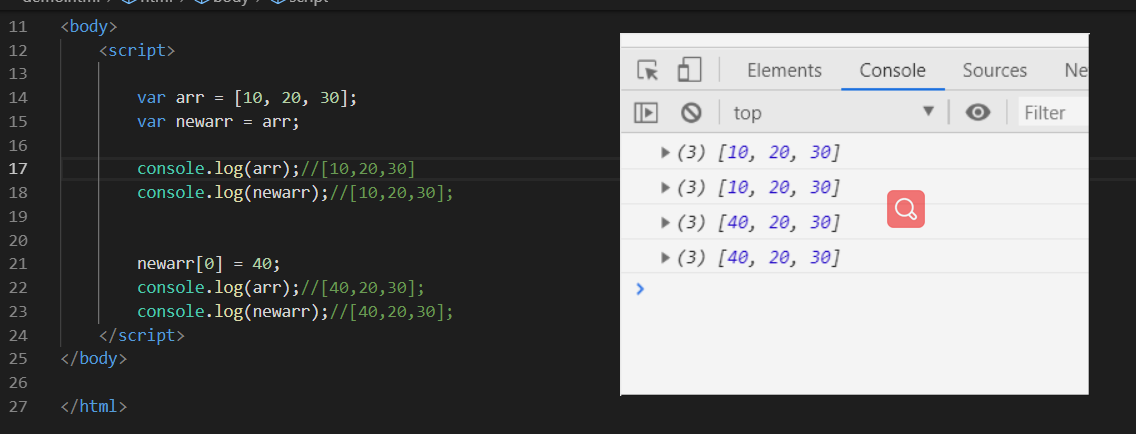Expand the second logged [10, 20, 30] array
The image size is (1136, 434).
(x=666, y=188)
